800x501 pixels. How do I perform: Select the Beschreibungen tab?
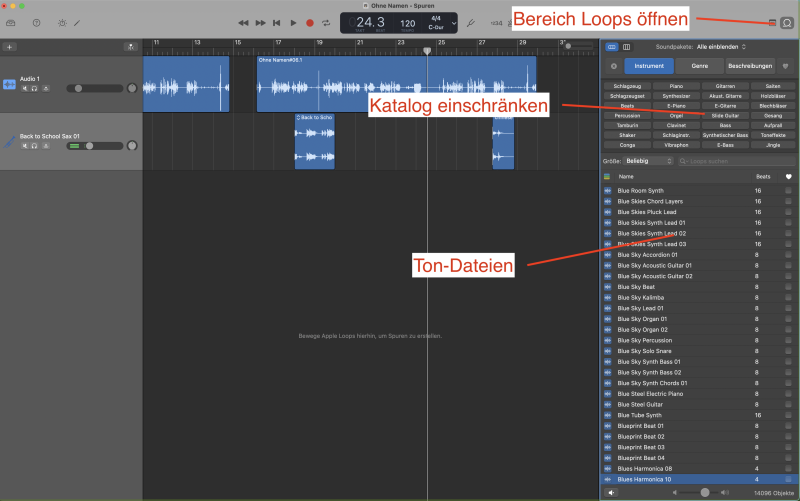pos(750,66)
